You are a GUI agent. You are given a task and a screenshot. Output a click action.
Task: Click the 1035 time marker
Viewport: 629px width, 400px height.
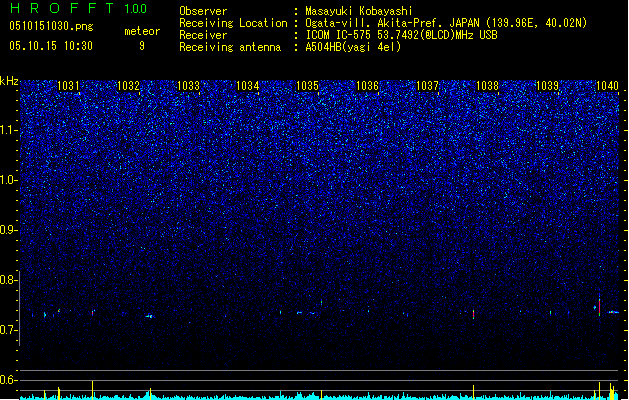(307, 86)
